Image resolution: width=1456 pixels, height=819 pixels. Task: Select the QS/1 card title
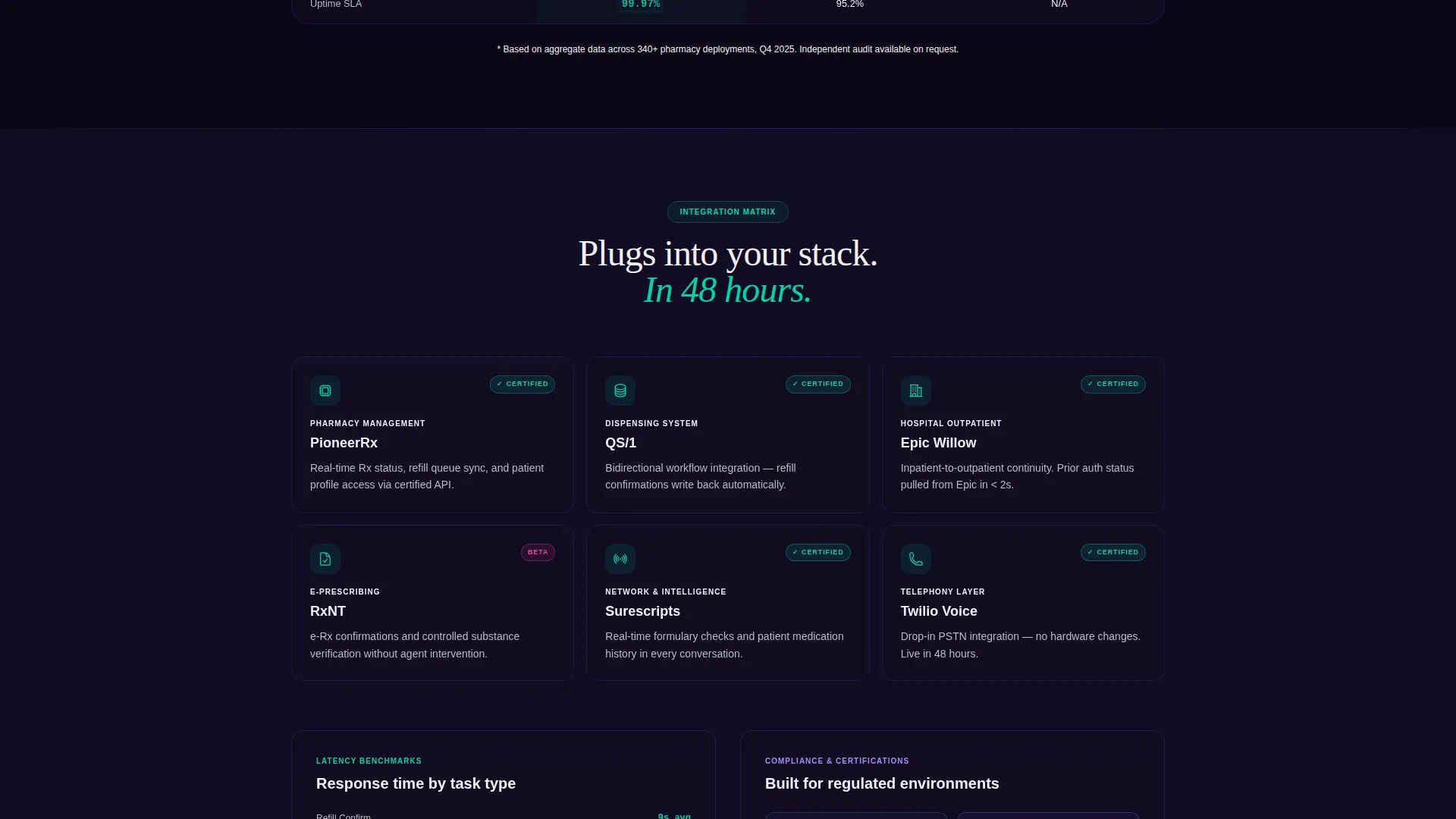click(x=620, y=443)
